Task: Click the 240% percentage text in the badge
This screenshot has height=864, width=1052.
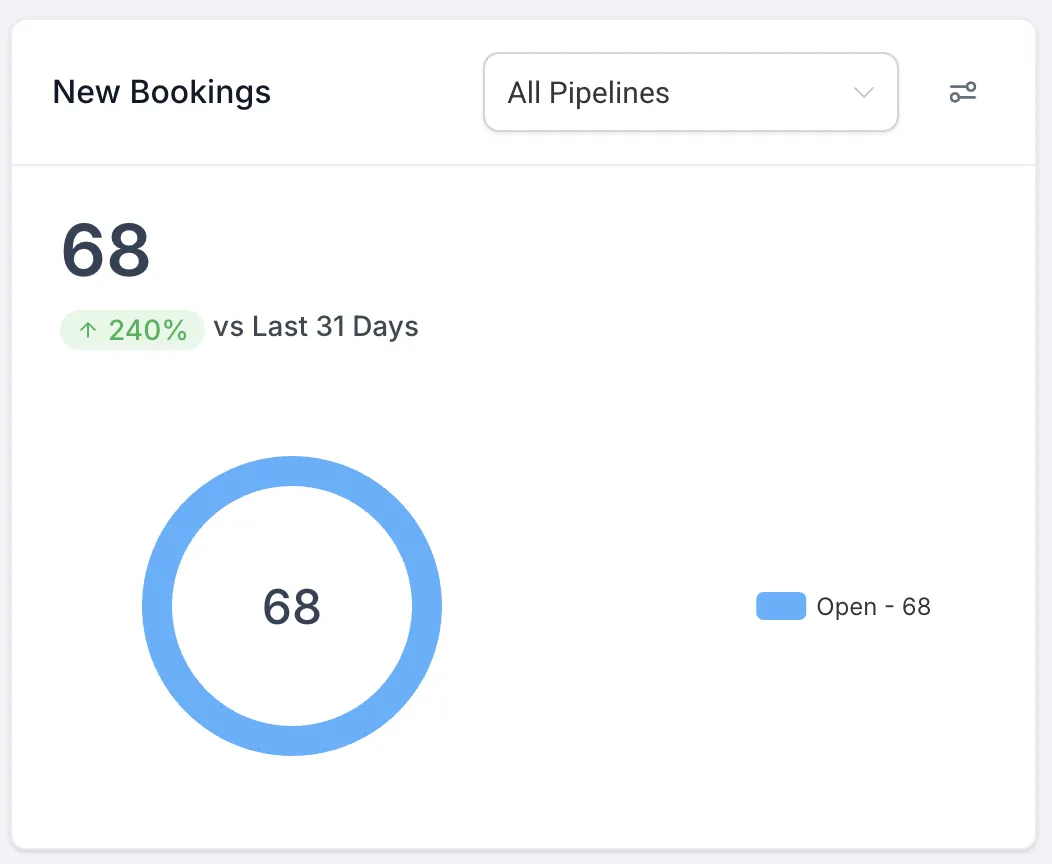Action: click(148, 330)
